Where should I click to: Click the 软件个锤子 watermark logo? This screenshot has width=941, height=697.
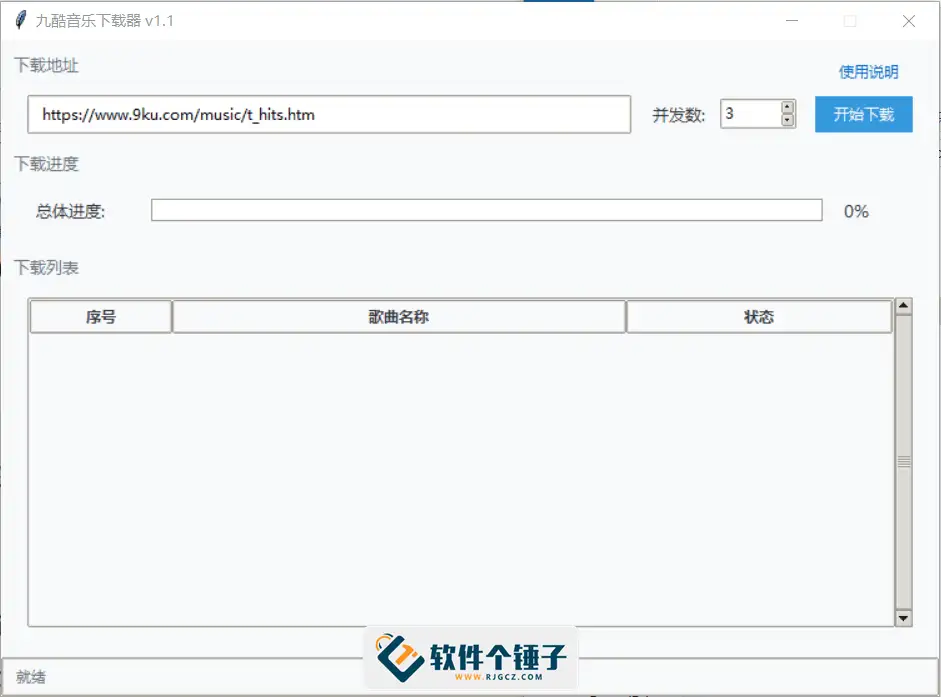click(x=470, y=656)
